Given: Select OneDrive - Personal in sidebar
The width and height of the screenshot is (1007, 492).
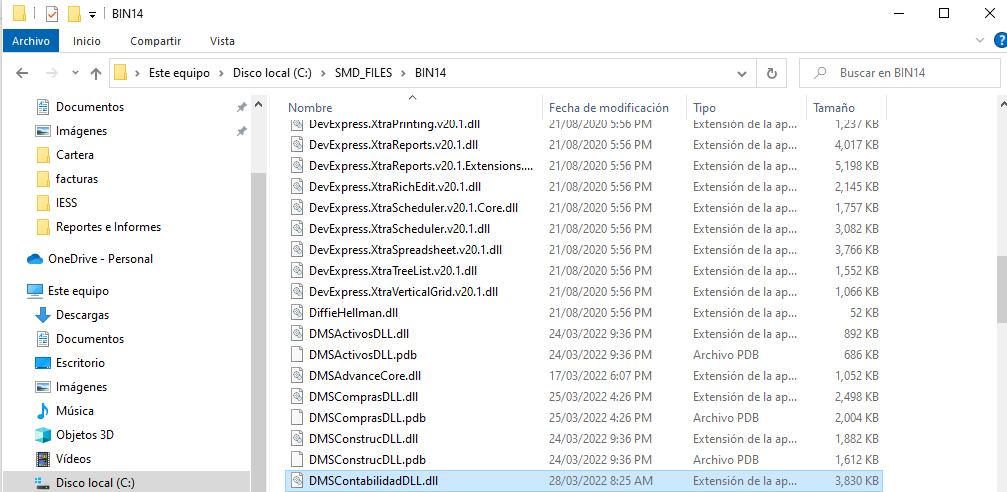Looking at the screenshot, I should (x=100, y=259).
